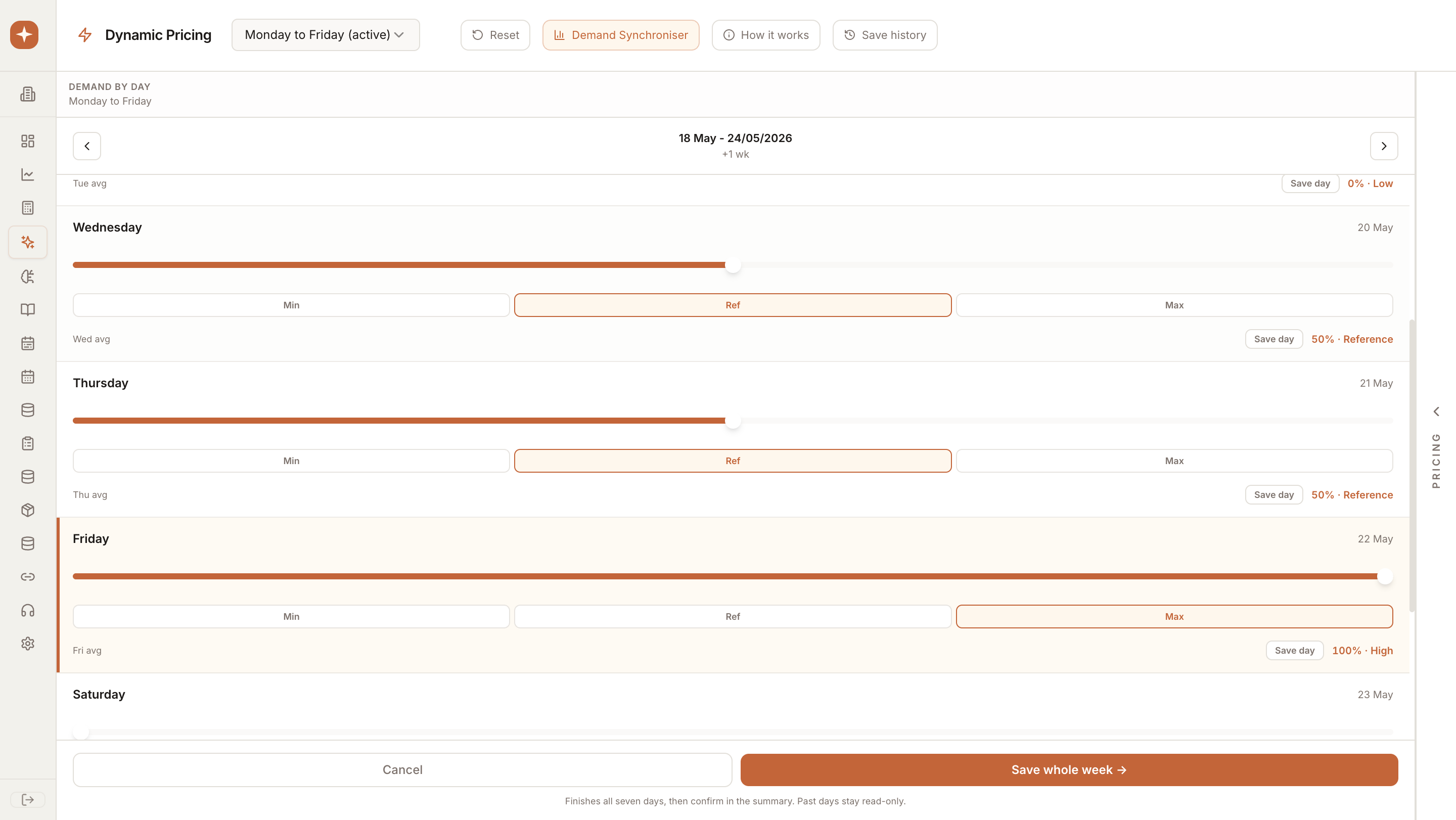The width and height of the screenshot is (1456, 820).
Task: Click the logout icon at sidebar bottom
Action: click(x=28, y=800)
